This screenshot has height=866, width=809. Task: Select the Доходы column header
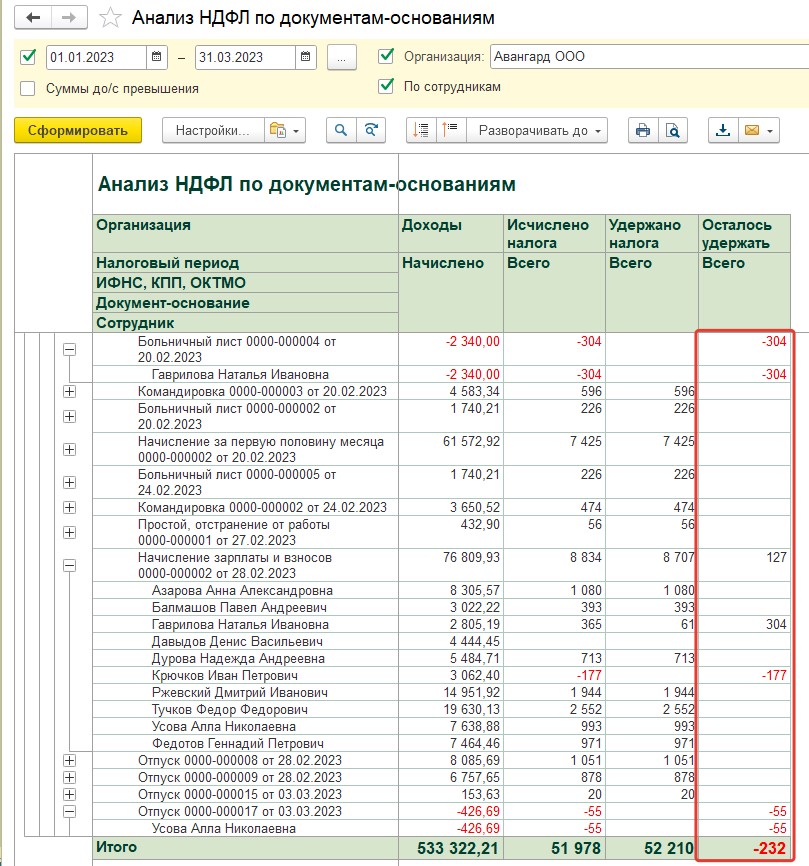pos(451,234)
